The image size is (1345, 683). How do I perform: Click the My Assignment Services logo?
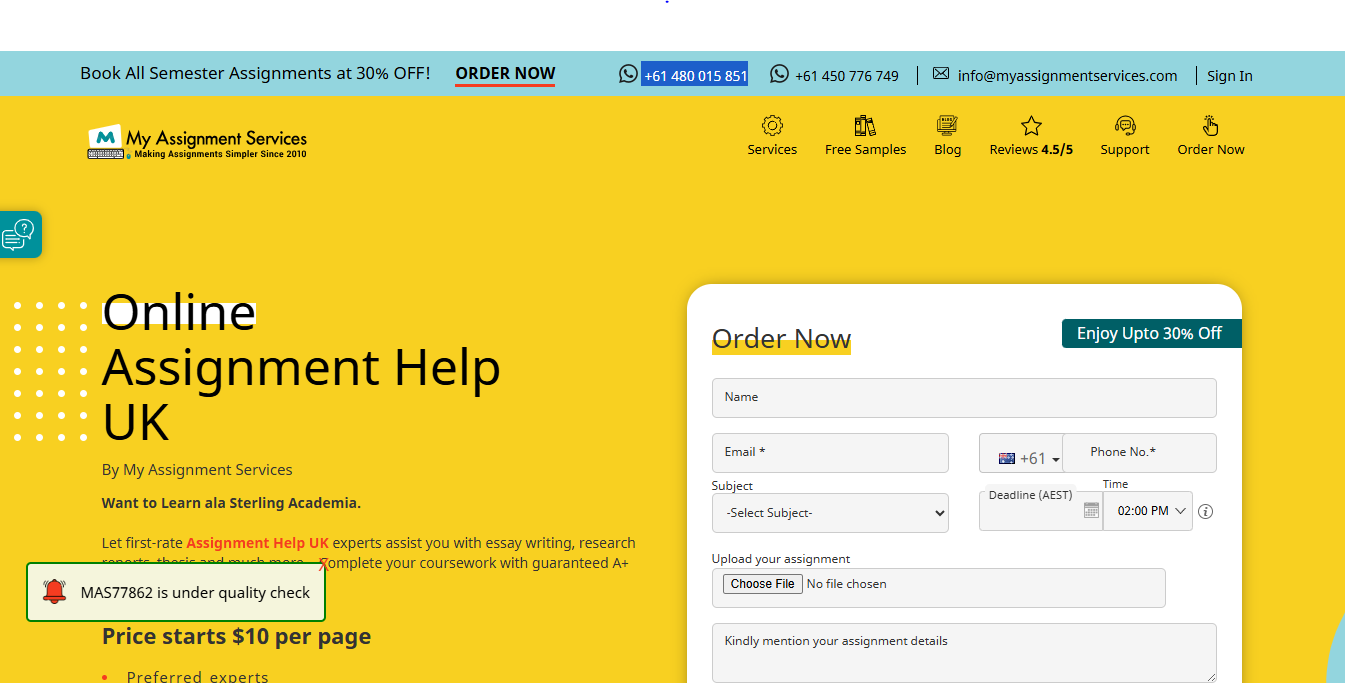[197, 142]
